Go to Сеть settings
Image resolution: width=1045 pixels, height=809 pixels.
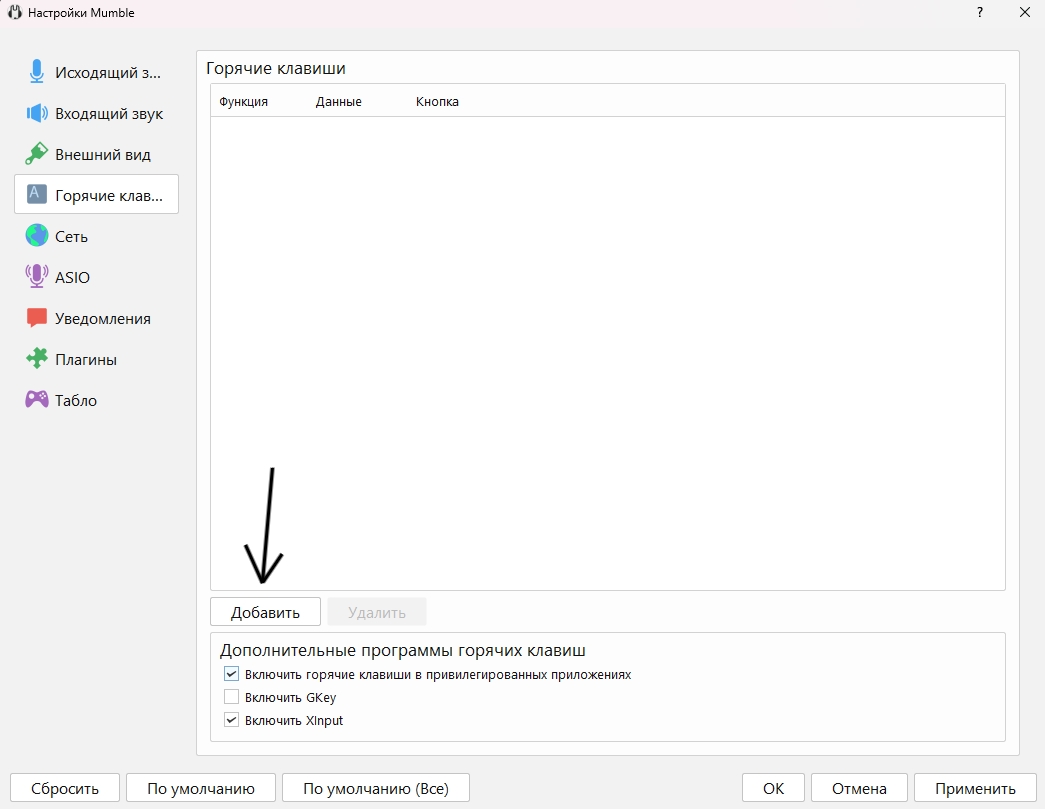[97, 236]
